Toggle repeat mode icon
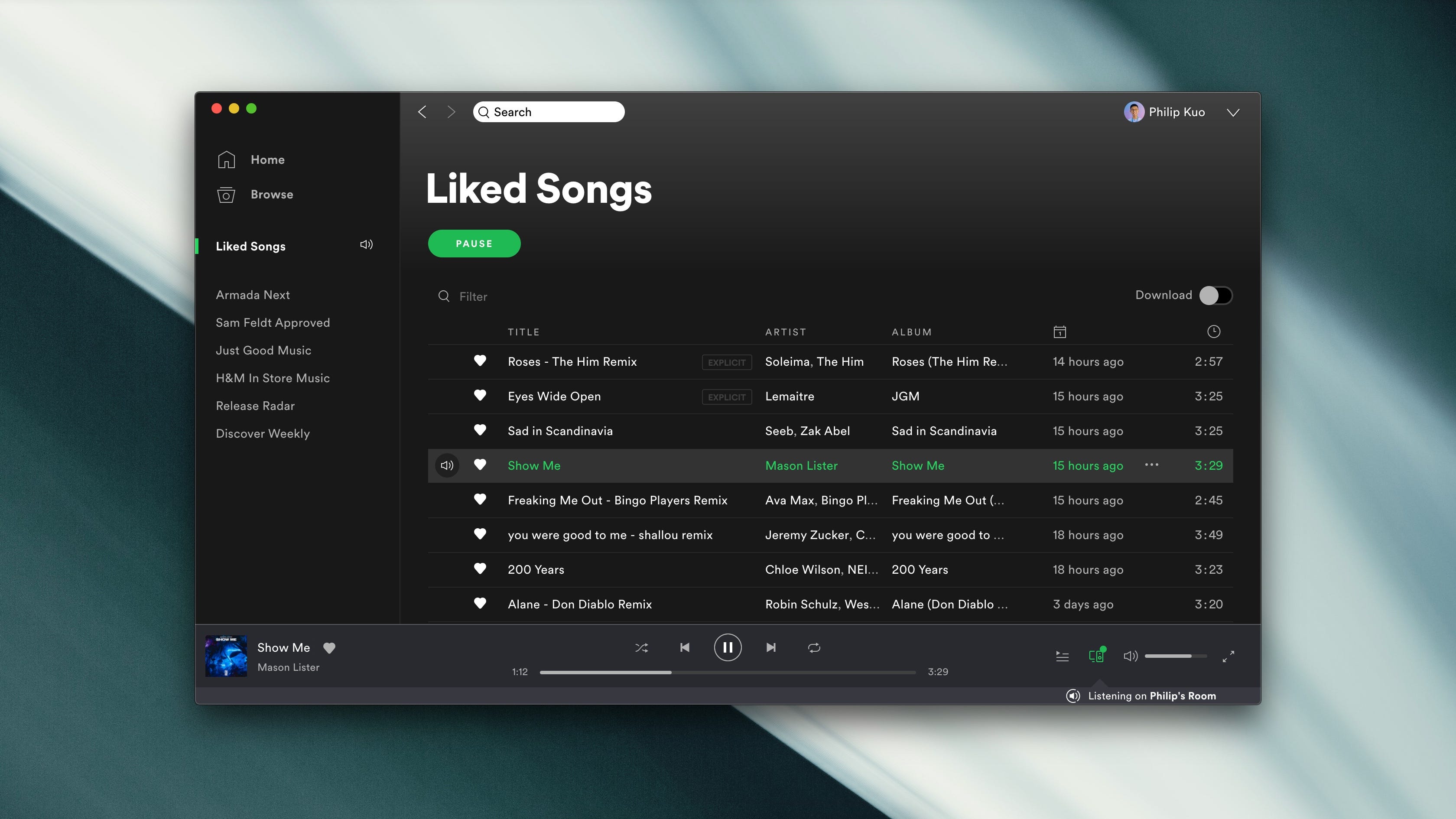 [814, 648]
